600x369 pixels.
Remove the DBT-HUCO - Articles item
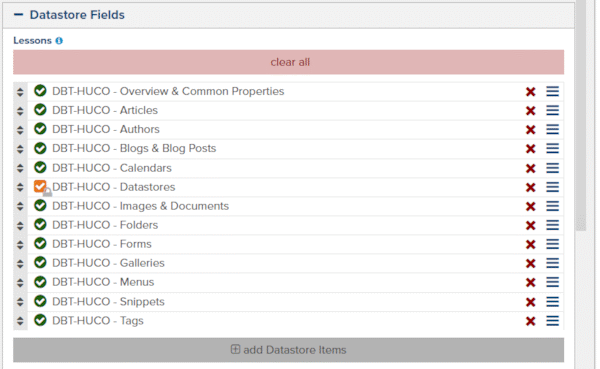pos(530,111)
